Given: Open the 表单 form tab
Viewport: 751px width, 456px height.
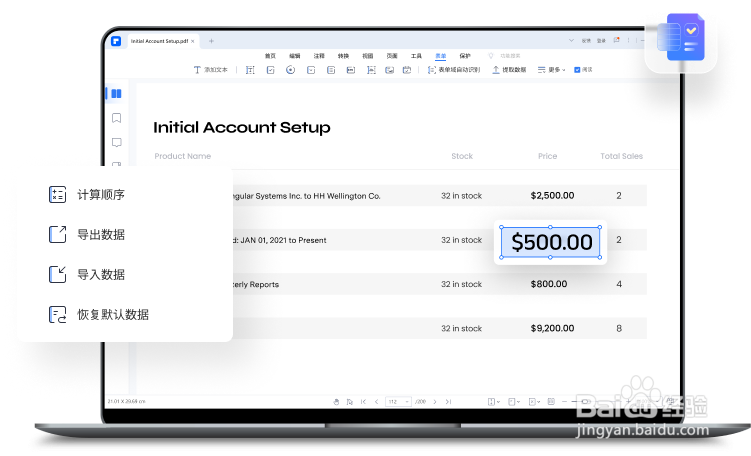Looking at the screenshot, I should click(x=441, y=56).
